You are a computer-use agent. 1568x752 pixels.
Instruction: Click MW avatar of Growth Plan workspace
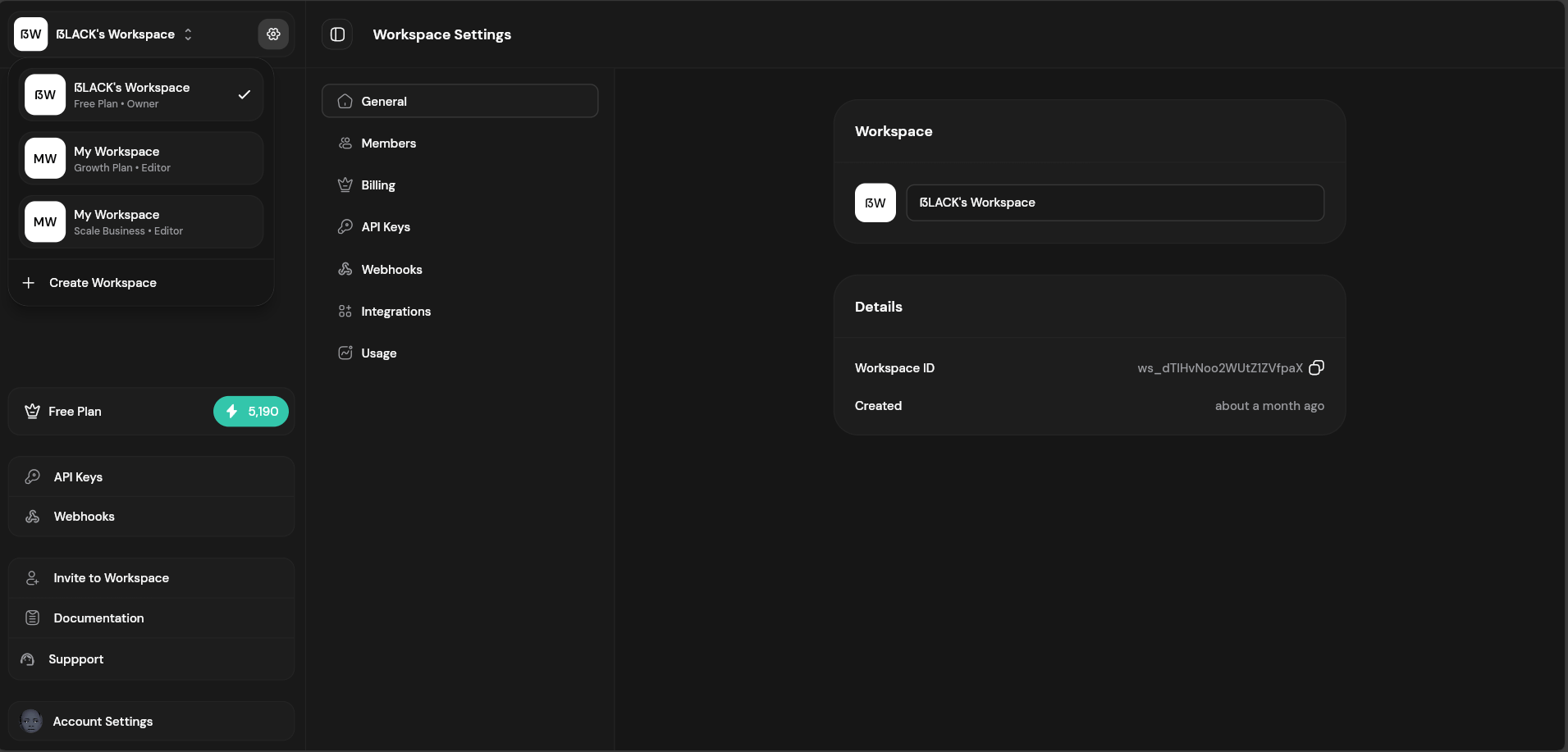[45, 158]
